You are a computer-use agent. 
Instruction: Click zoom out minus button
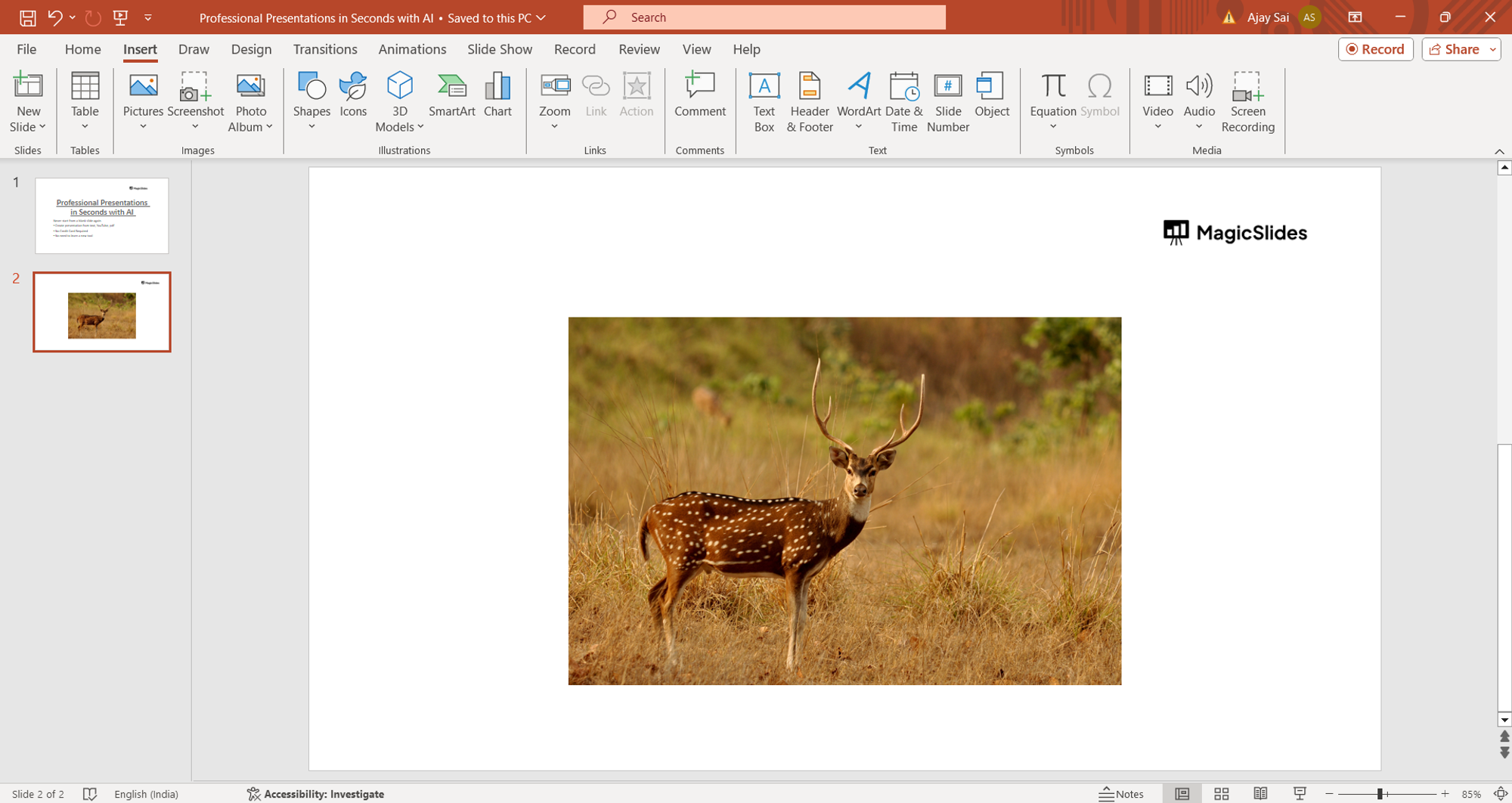[x=1329, y=794]
